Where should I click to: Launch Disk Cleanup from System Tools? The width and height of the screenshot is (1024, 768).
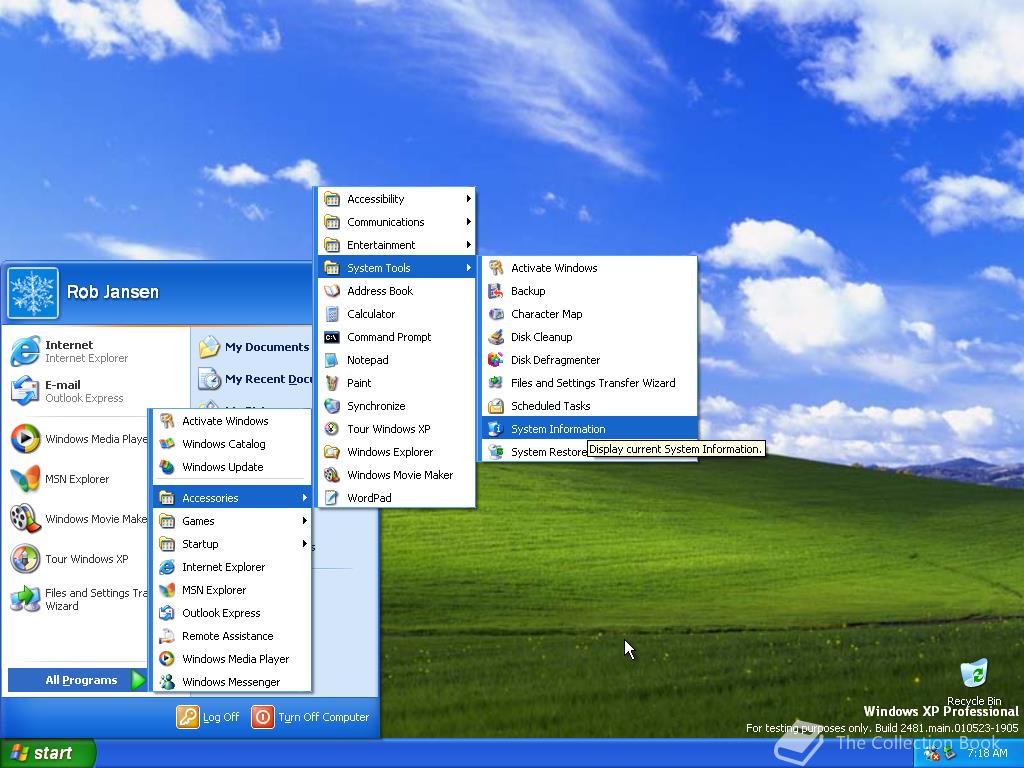(590, 337)
